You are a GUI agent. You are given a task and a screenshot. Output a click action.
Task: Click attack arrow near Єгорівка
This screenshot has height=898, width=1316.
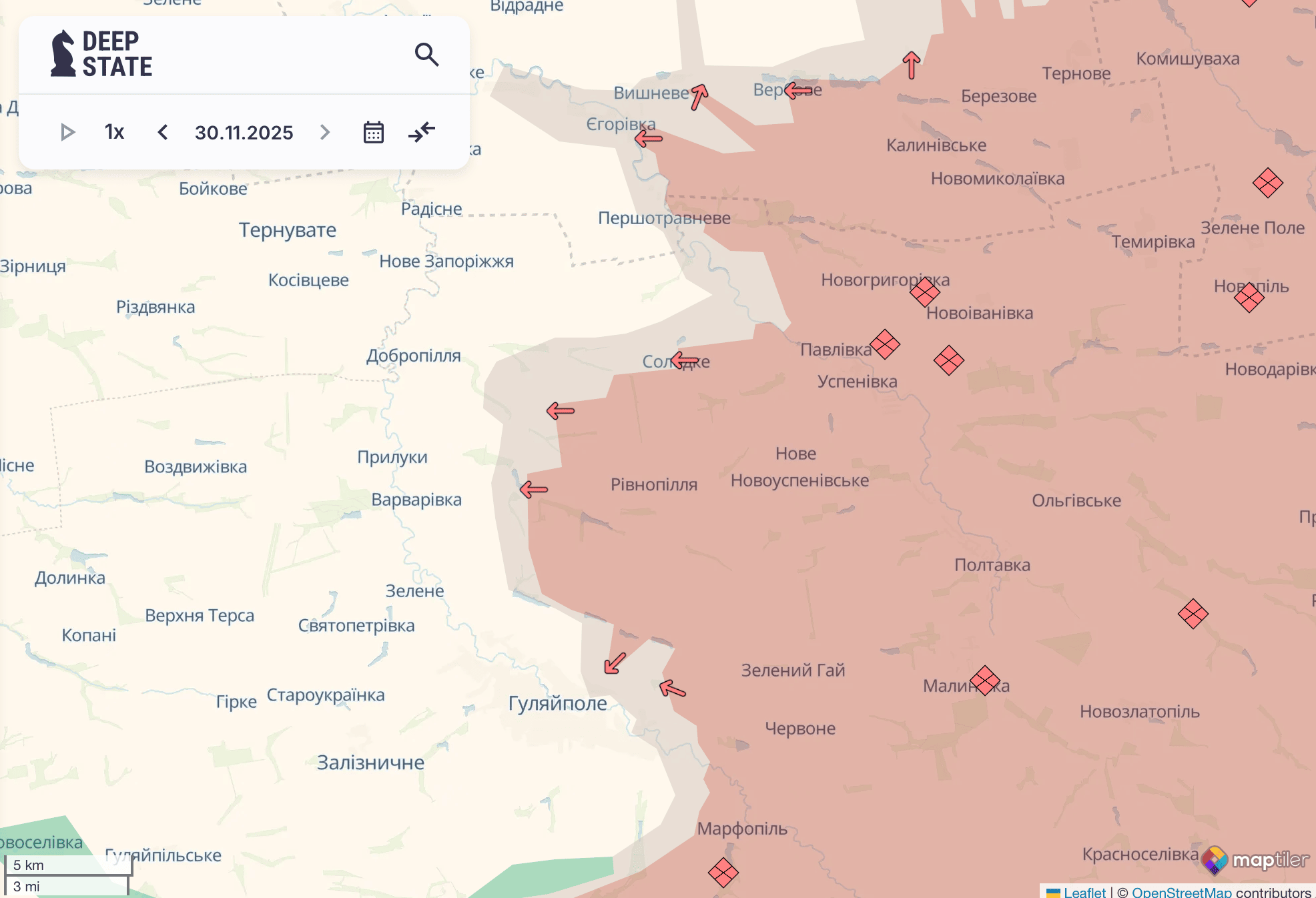648,139
